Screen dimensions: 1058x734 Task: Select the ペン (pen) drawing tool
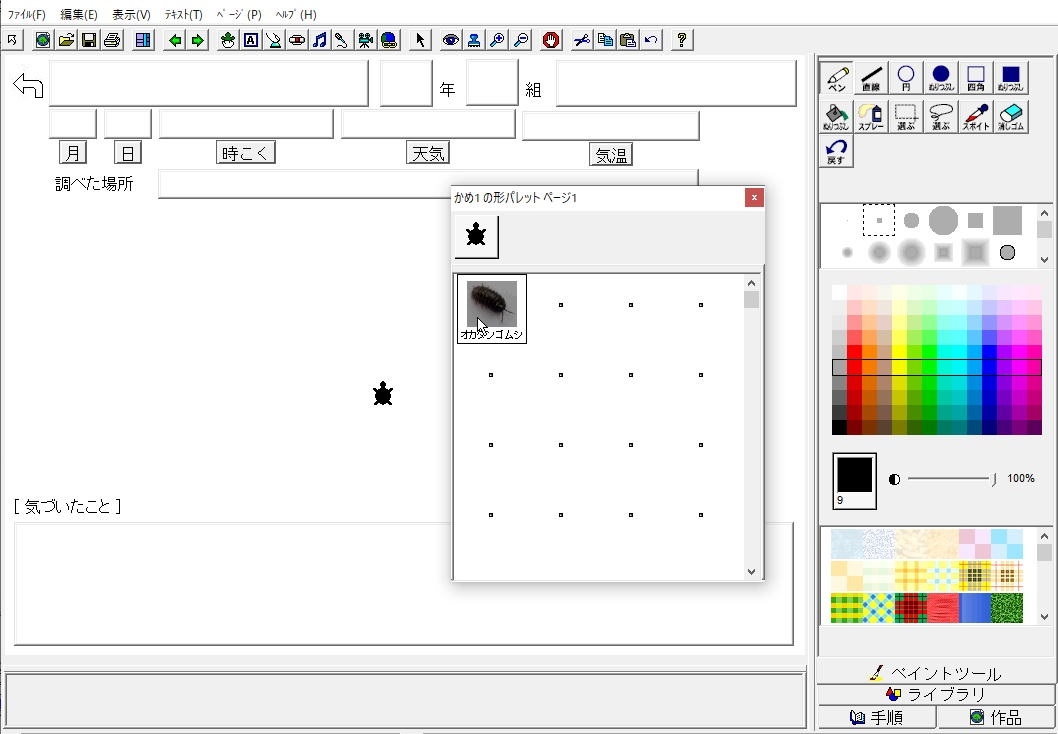(836, 78)
